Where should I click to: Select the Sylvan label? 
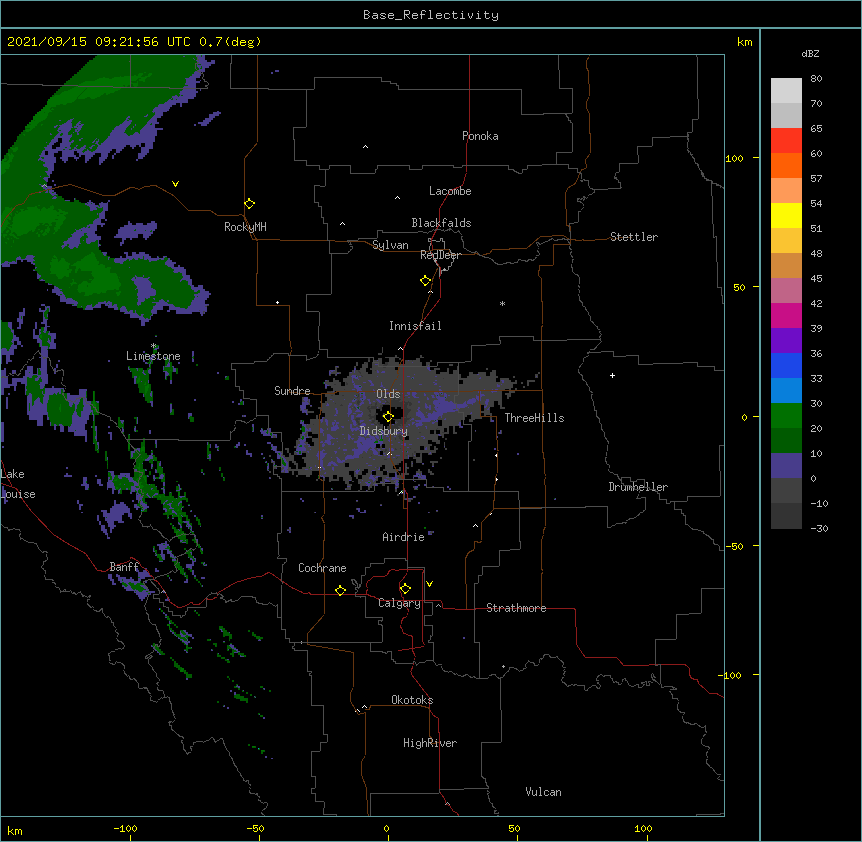390,245
